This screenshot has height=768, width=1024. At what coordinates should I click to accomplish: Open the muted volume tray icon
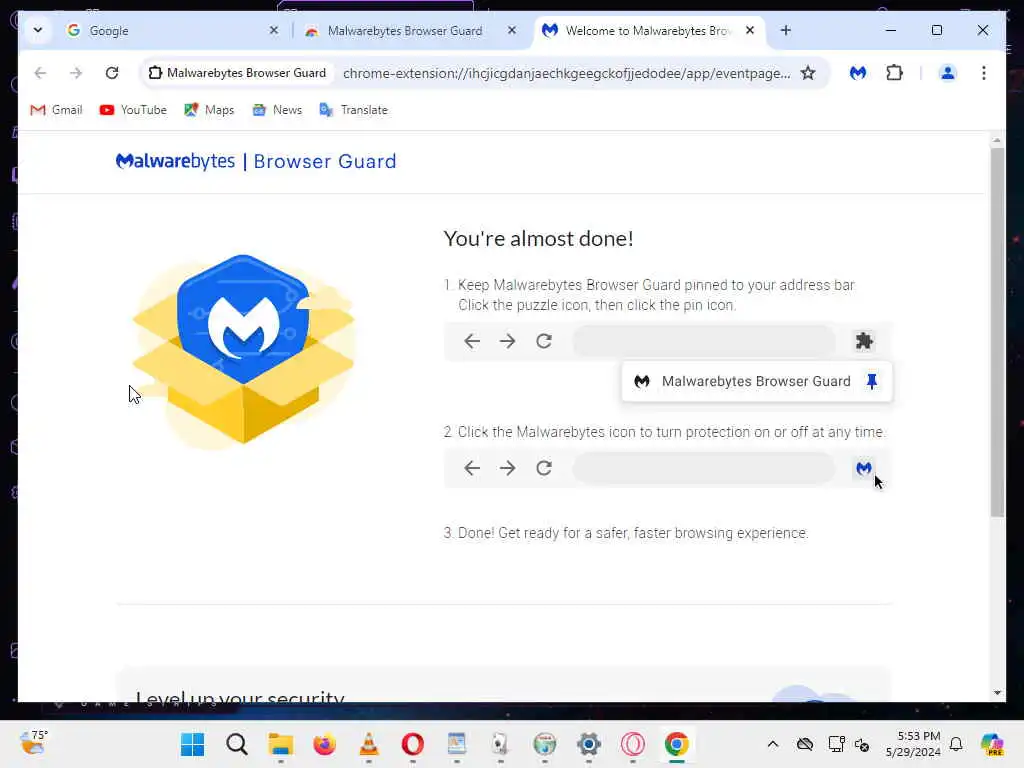[x=862, y=744]
